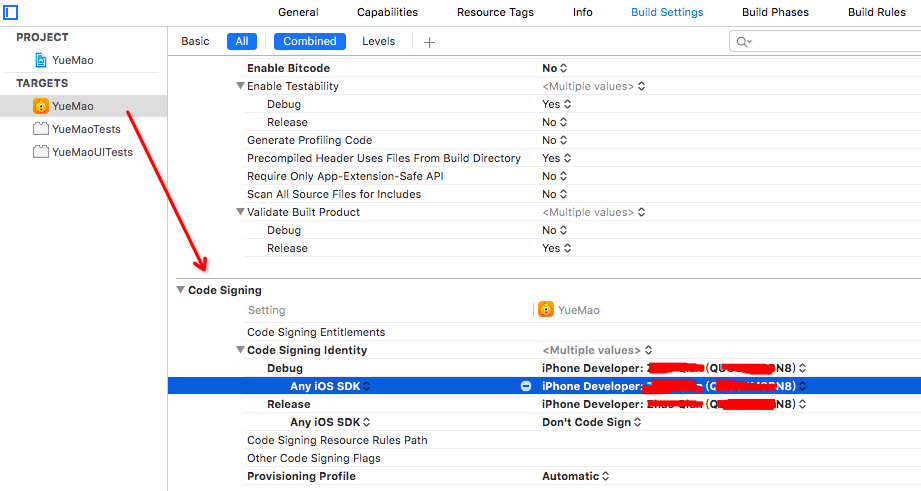Select the YueMao project file icon

(41, 60)
